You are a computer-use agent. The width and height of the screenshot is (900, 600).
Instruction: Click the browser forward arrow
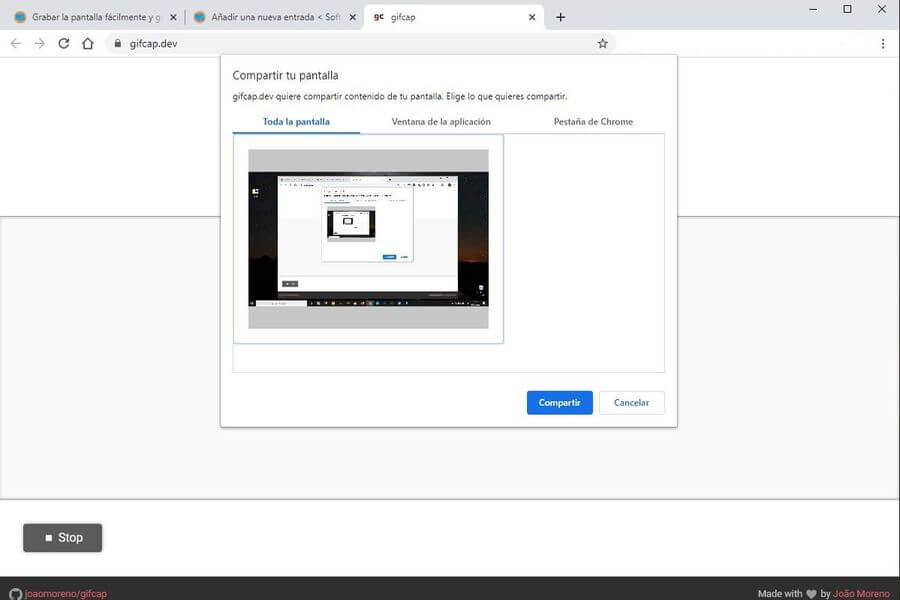pos(40,44)
